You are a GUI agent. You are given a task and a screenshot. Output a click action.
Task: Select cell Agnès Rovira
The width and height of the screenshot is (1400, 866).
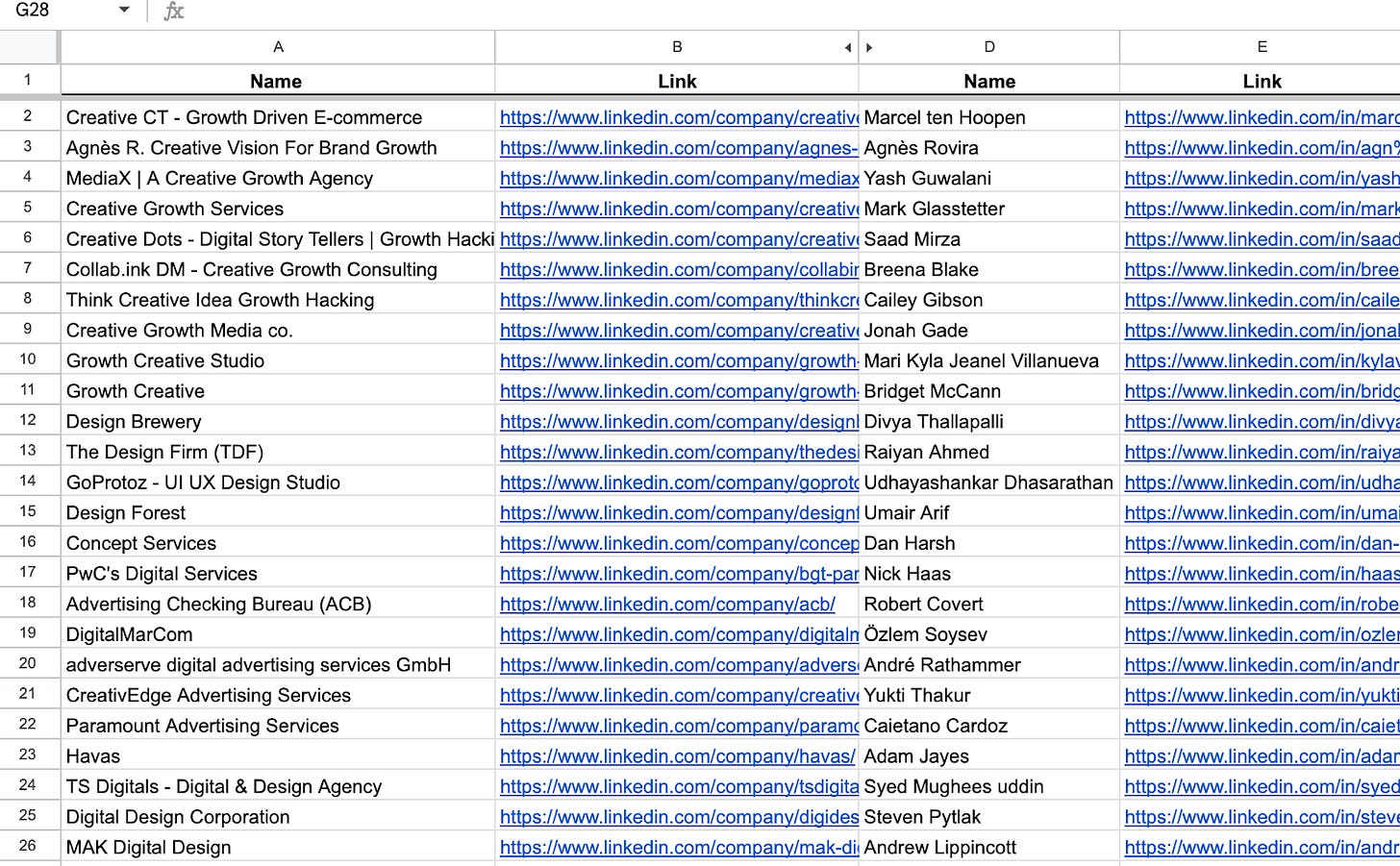(x=989, y=148)
